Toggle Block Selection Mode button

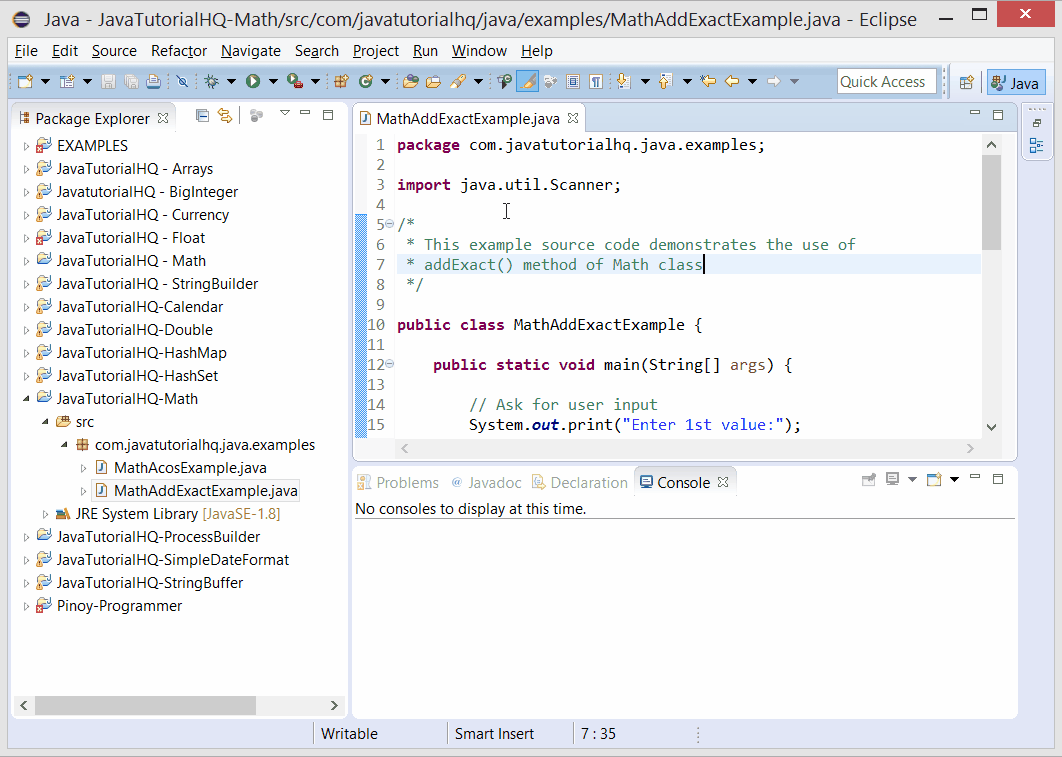tap(573, 82)
